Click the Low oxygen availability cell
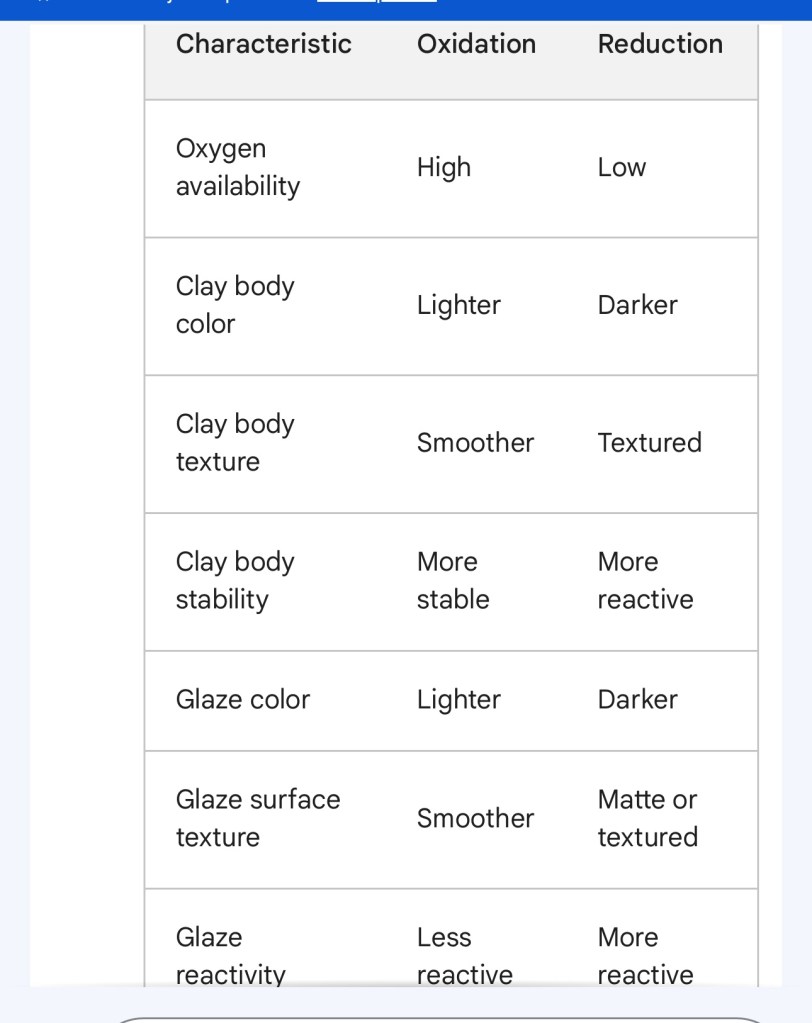The image size is (812, 1023). (622, 167)
